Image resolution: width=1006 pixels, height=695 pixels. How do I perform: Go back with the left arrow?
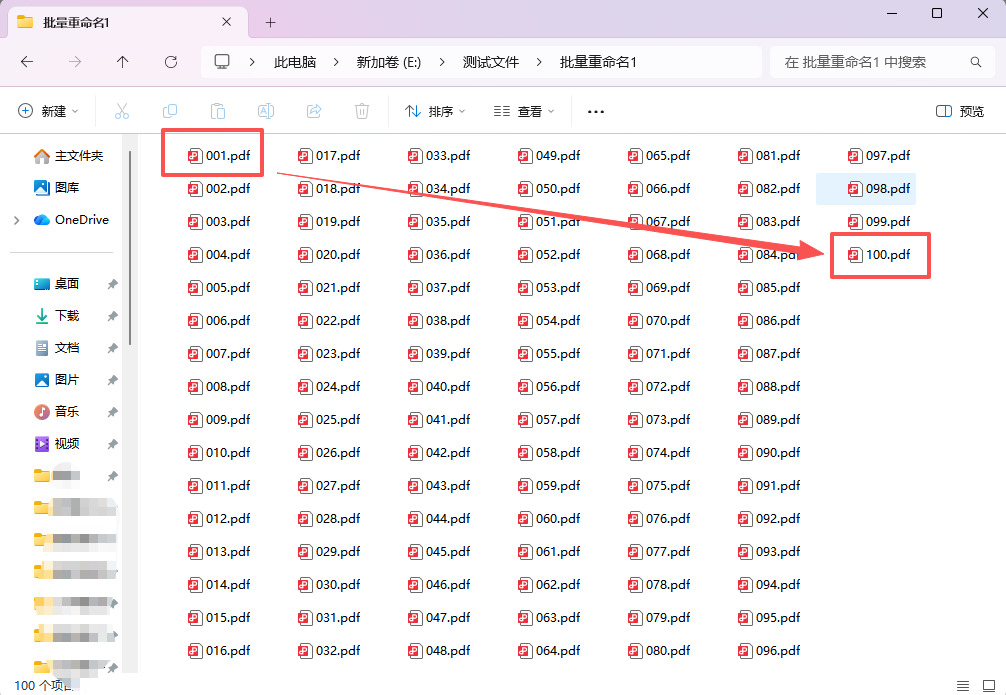tap(27, 62)
